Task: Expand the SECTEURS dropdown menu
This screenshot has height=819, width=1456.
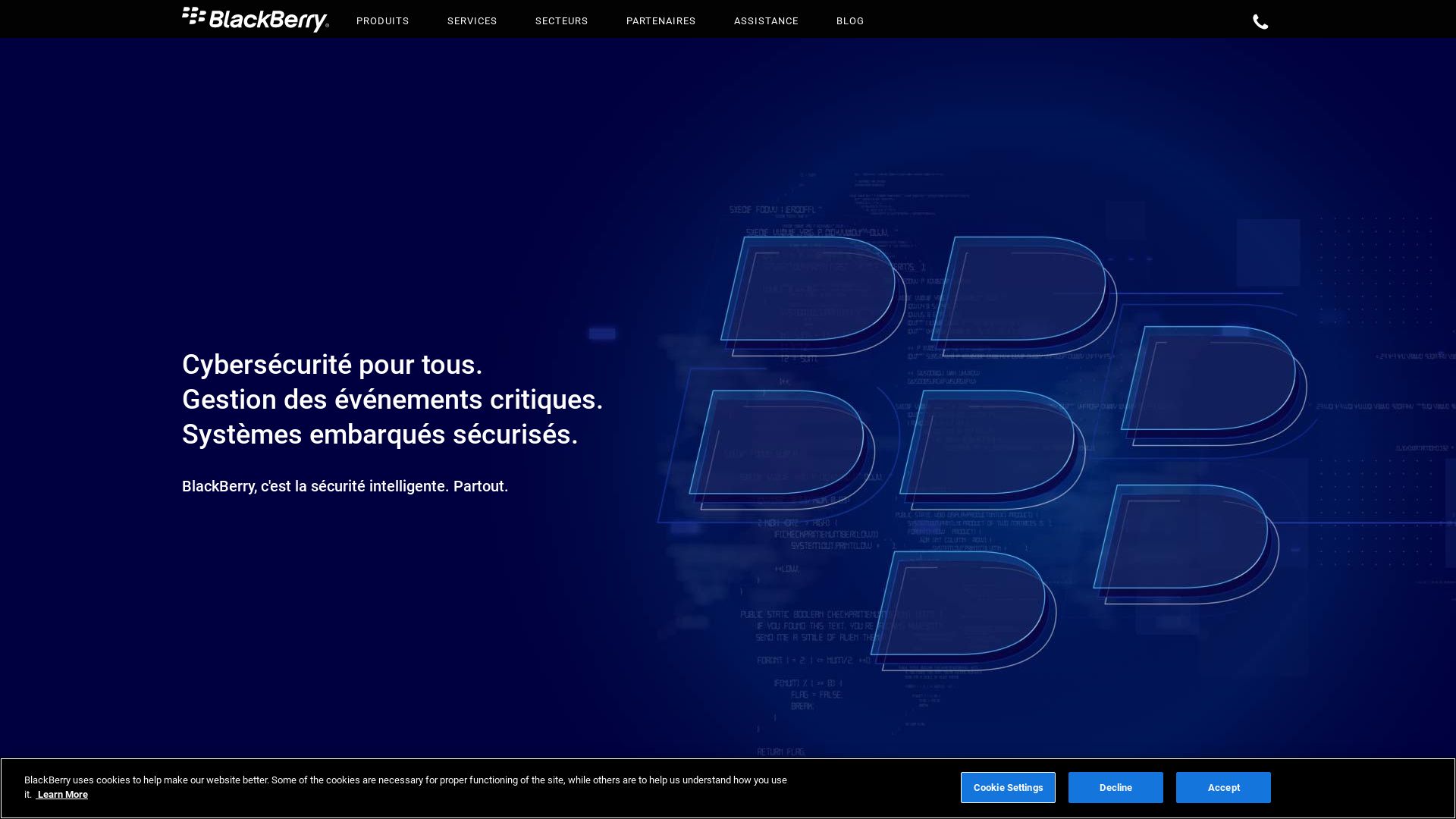Action: (561, 20)
